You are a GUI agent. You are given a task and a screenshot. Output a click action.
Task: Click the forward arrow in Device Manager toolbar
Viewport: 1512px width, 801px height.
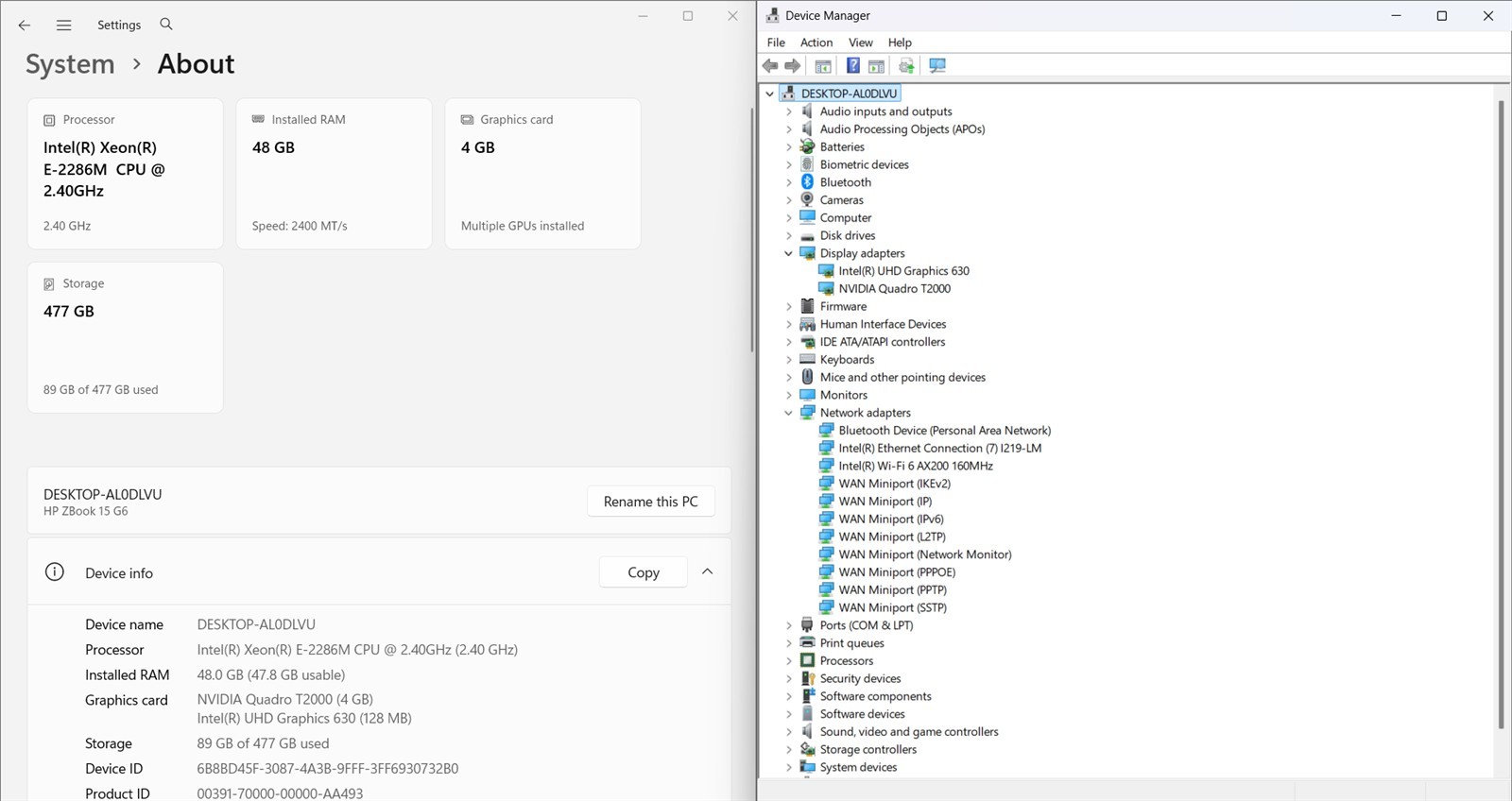793,65
